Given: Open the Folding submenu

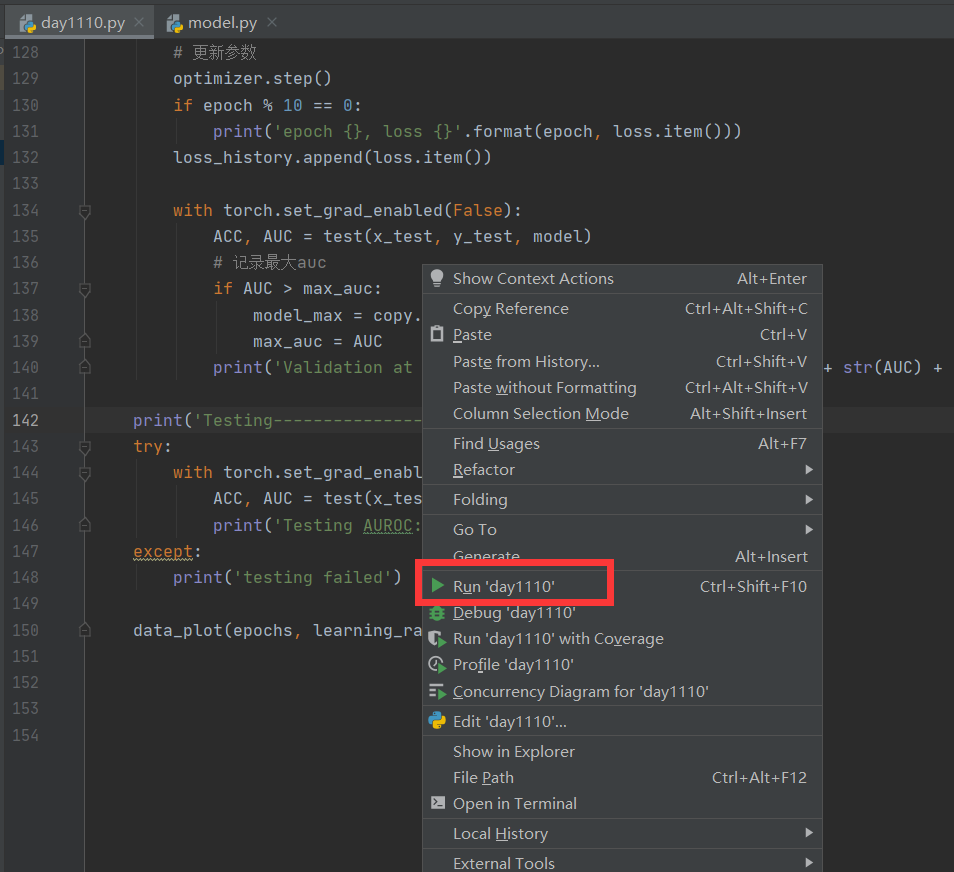Looking at the screenshot, I should click(x=622, y=500).
